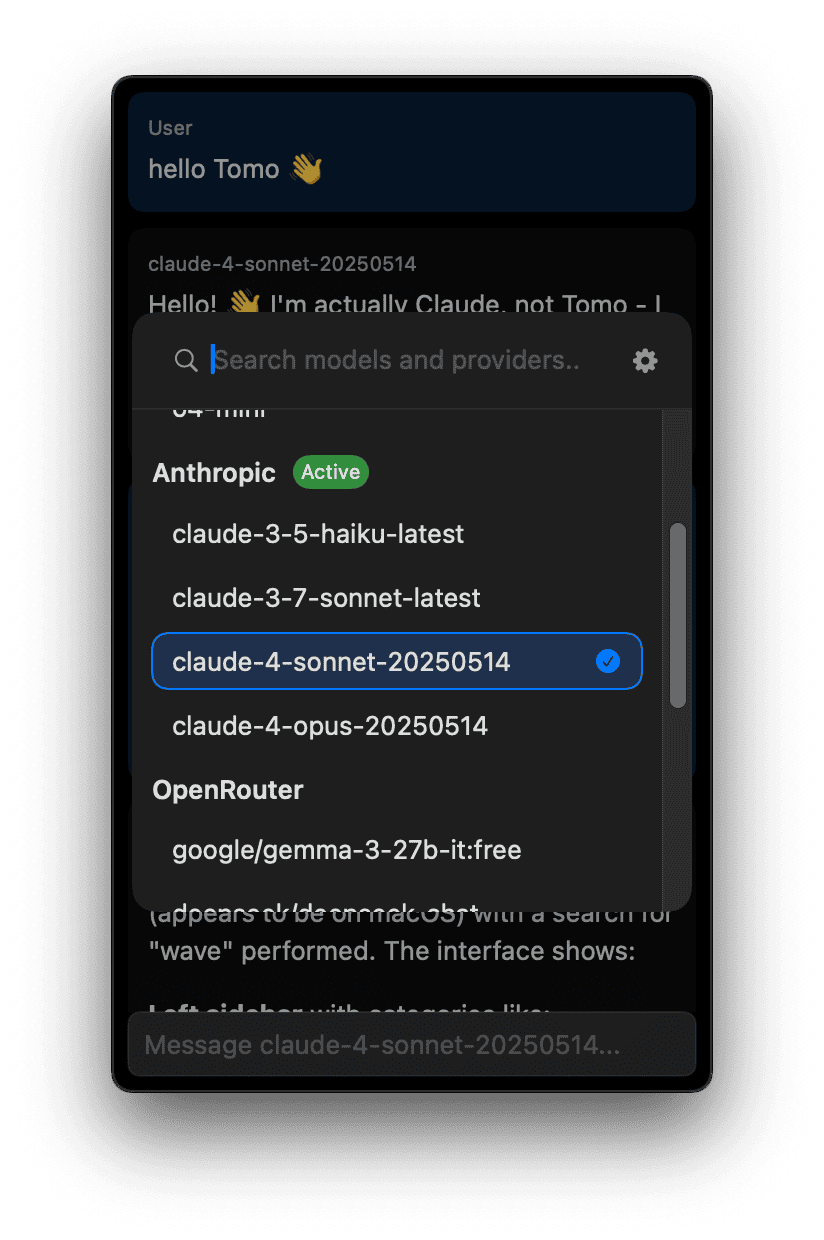Click the green Active badge
824x1240 pixels.
pyautogui.click(x=330, y=472)
